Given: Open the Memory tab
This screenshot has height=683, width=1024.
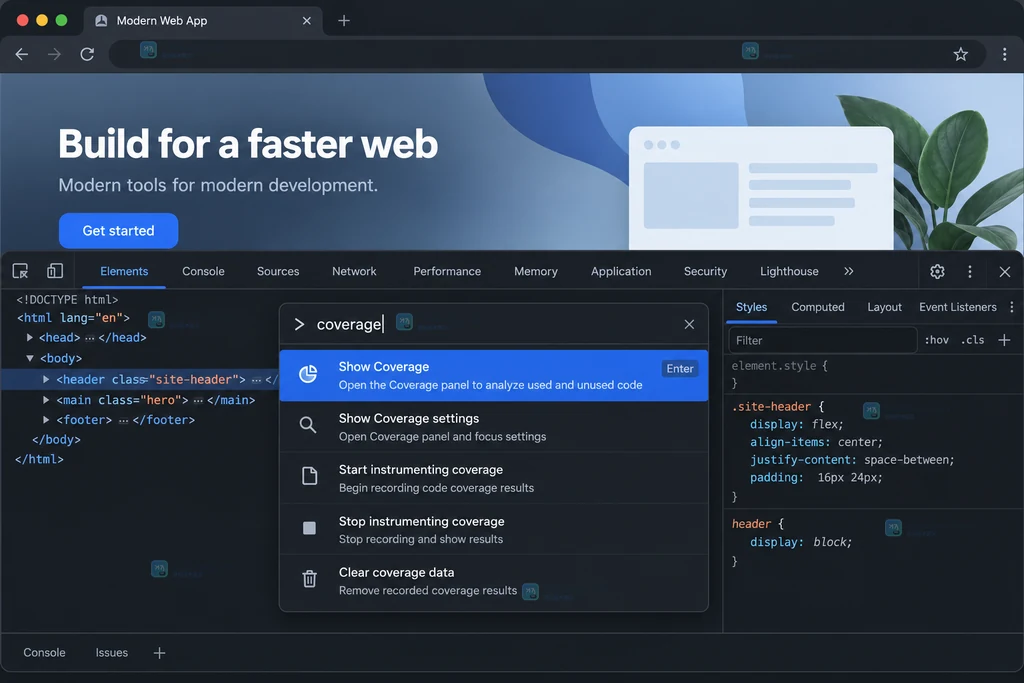Looking at the screenshot, I should 536,271.
